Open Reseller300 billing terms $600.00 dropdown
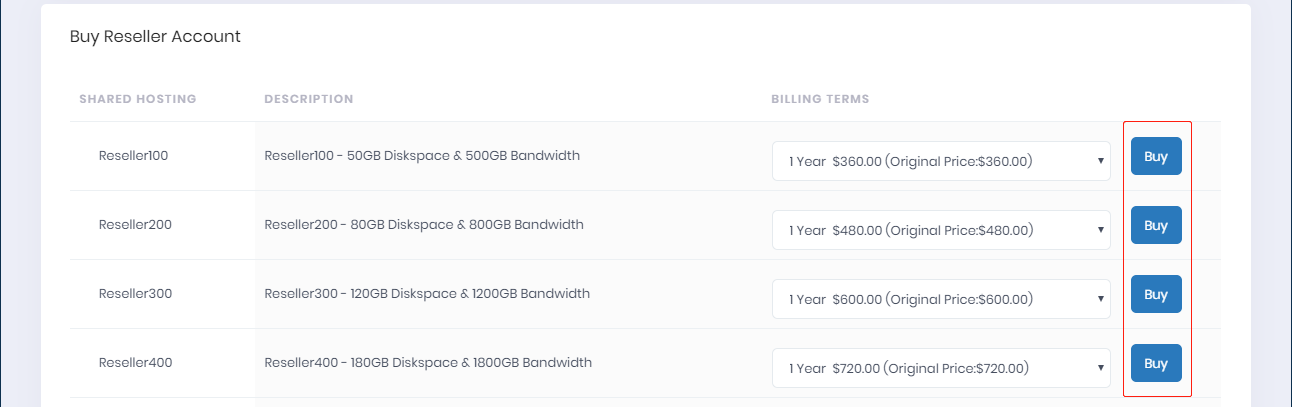 coord(940,299)
